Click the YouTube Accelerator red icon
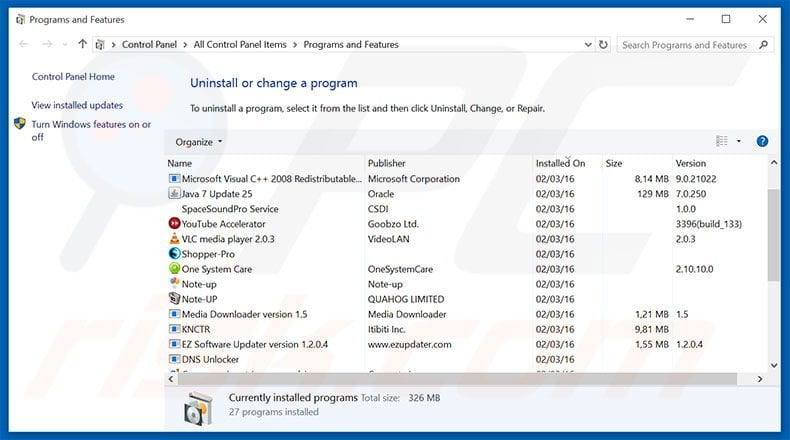 coord(174,223)
